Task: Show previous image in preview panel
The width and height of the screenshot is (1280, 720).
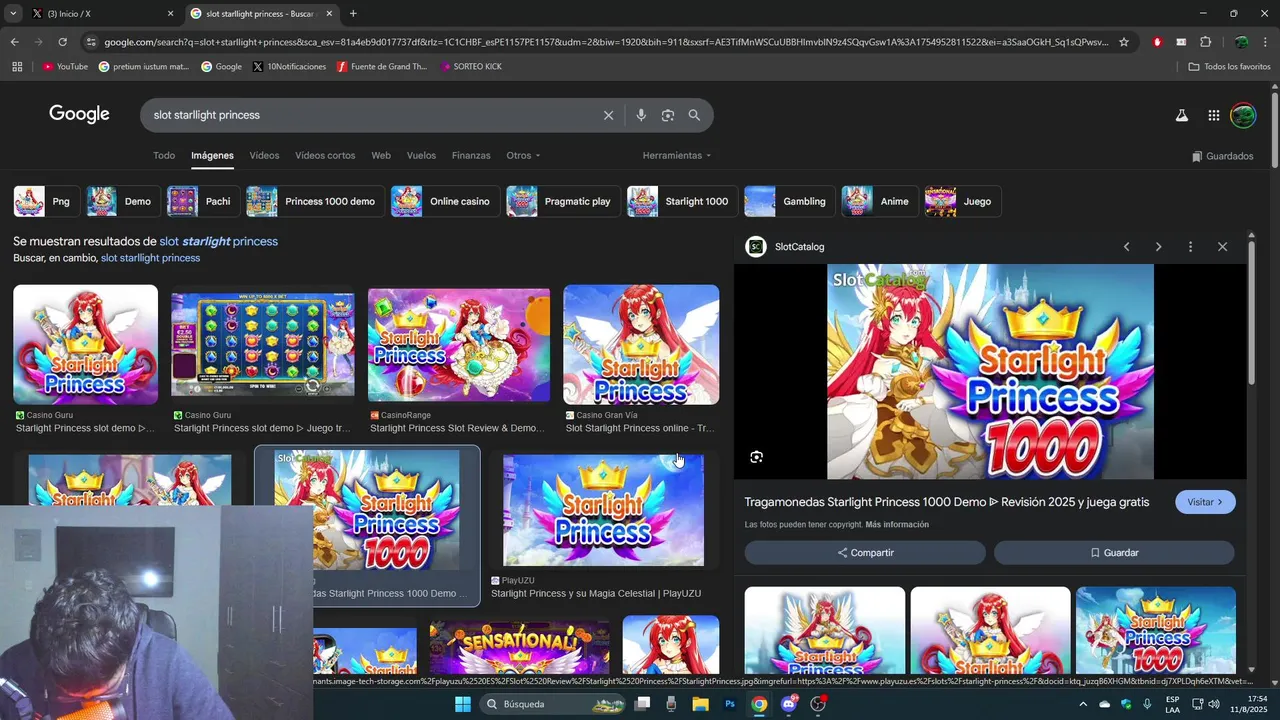Action: tap(1126, 247)
